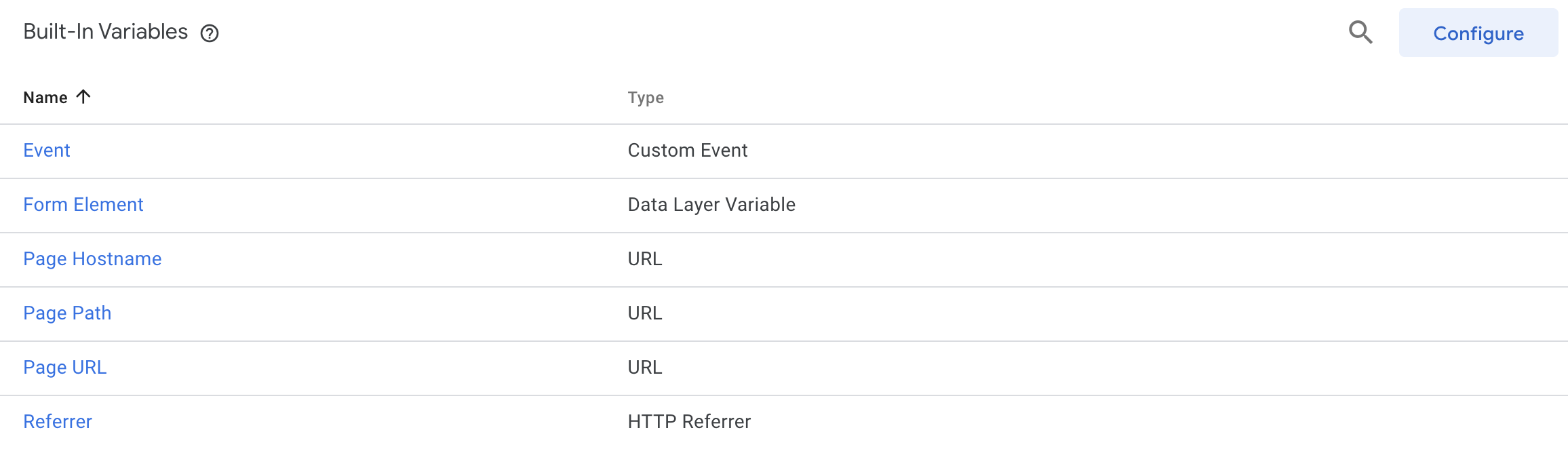The height and width of the screenshot is (449, 1568).
Task: Open the Referrer variable link
Action: click(58, 422)
